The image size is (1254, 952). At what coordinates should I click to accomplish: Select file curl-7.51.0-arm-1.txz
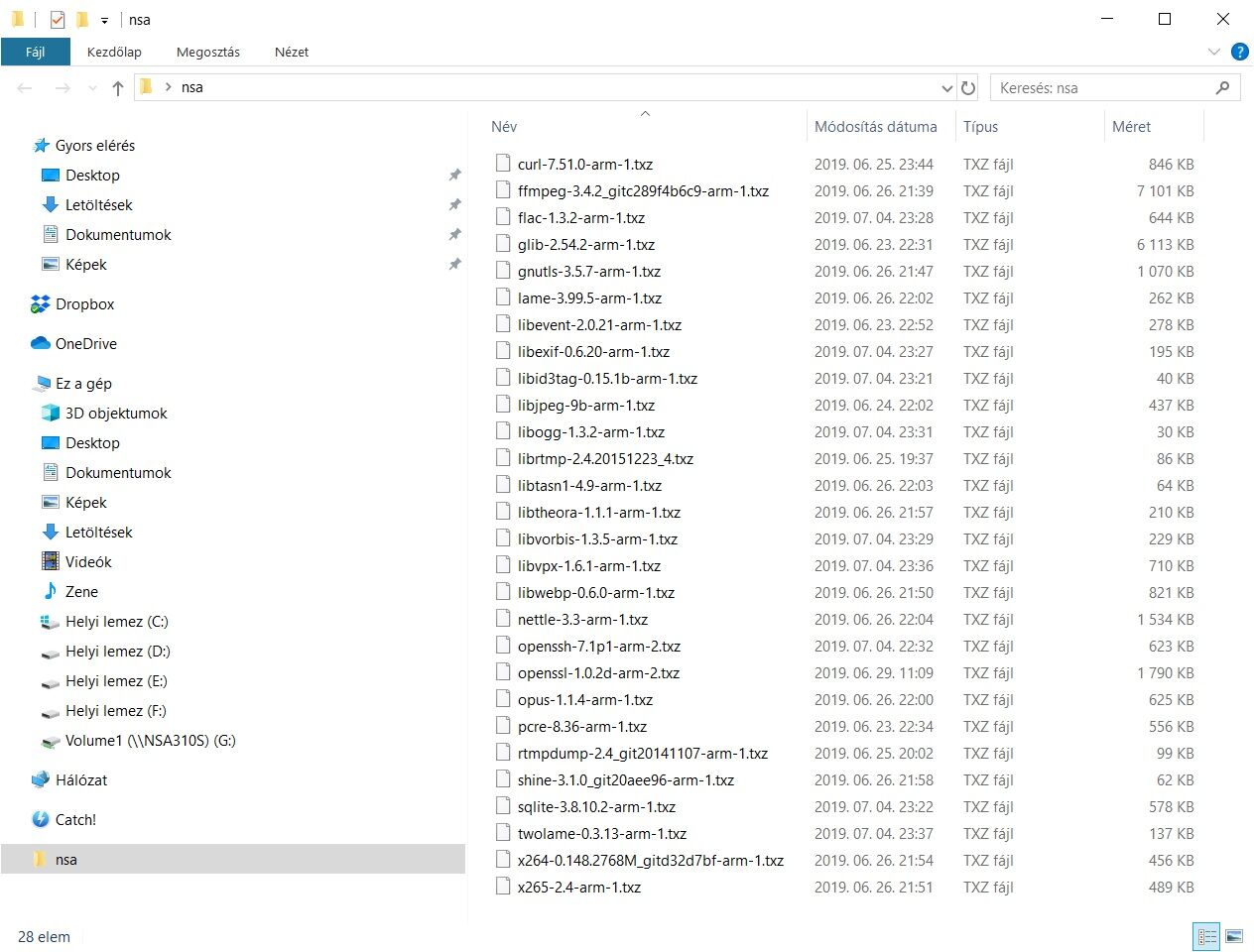pos(584,165)
